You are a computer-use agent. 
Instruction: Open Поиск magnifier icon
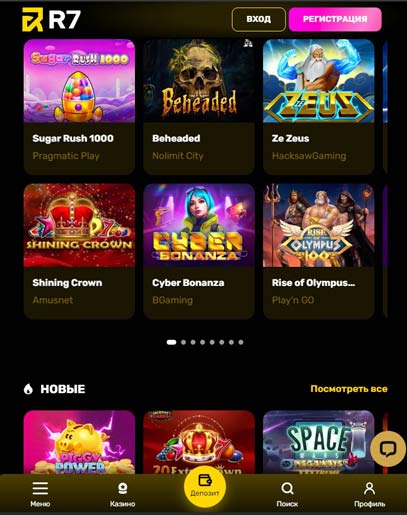pos(287,489)
